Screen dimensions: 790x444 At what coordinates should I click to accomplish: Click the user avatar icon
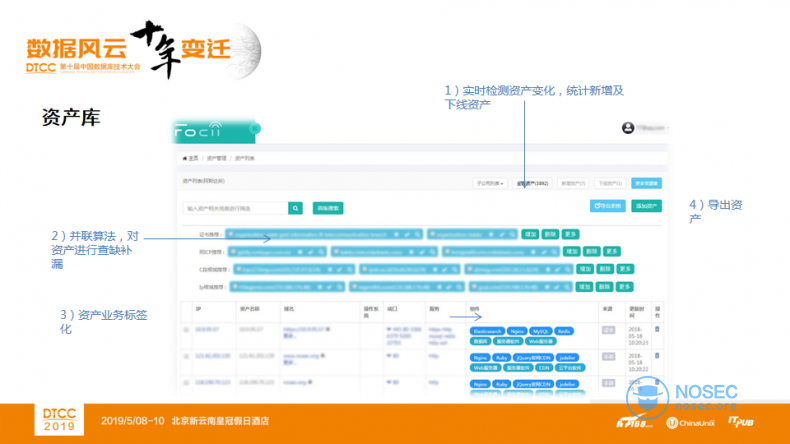click(x=628, y=128)
